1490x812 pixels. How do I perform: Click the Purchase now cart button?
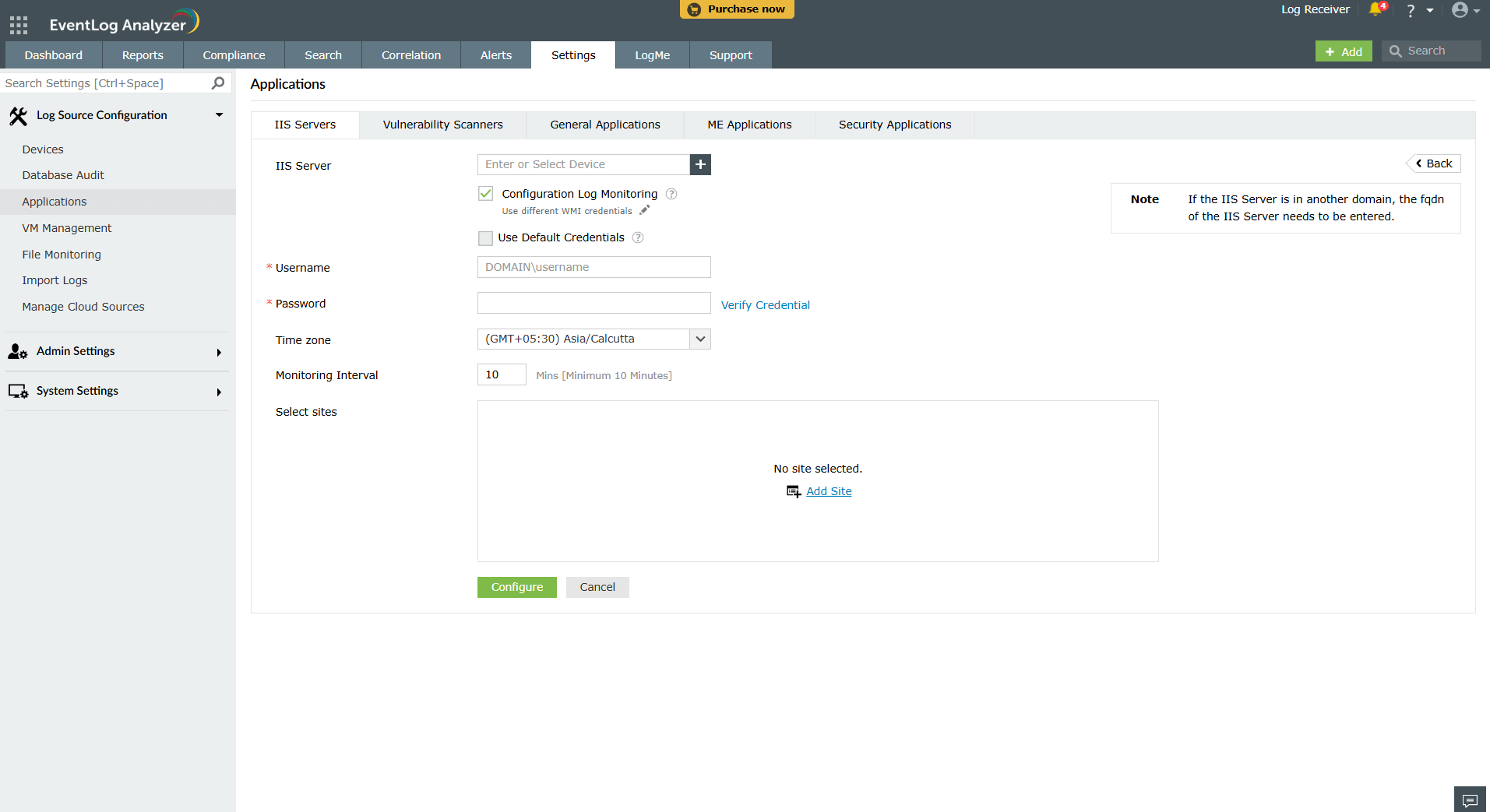click(737, 9)
